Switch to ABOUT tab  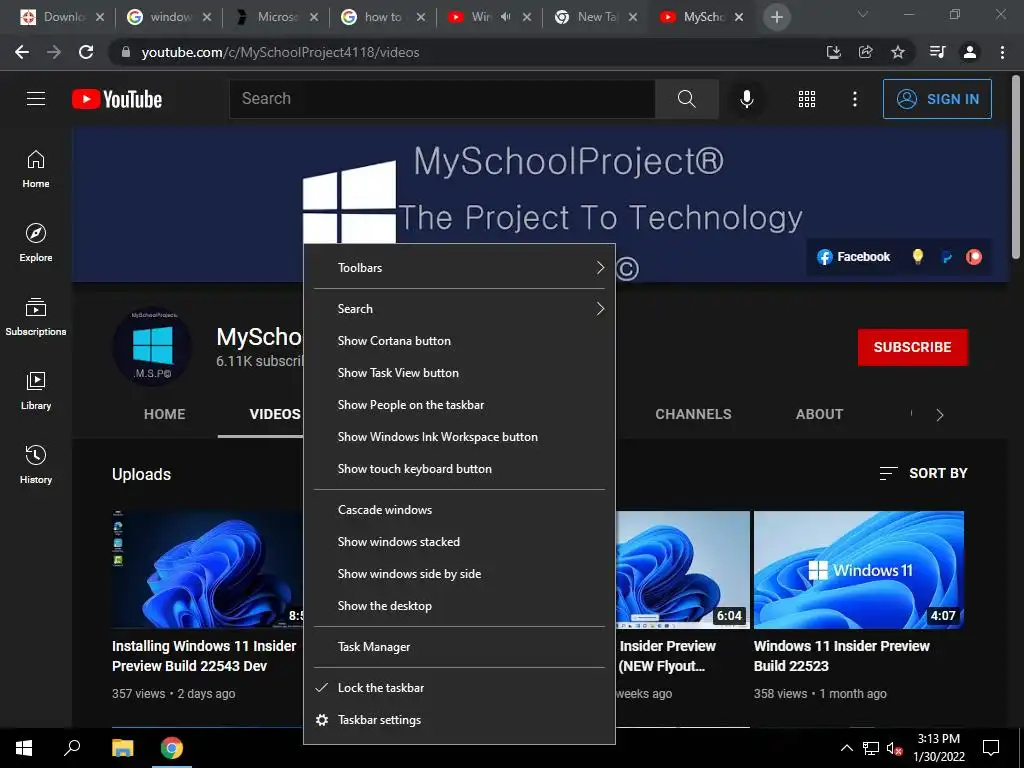coord(820,414)
